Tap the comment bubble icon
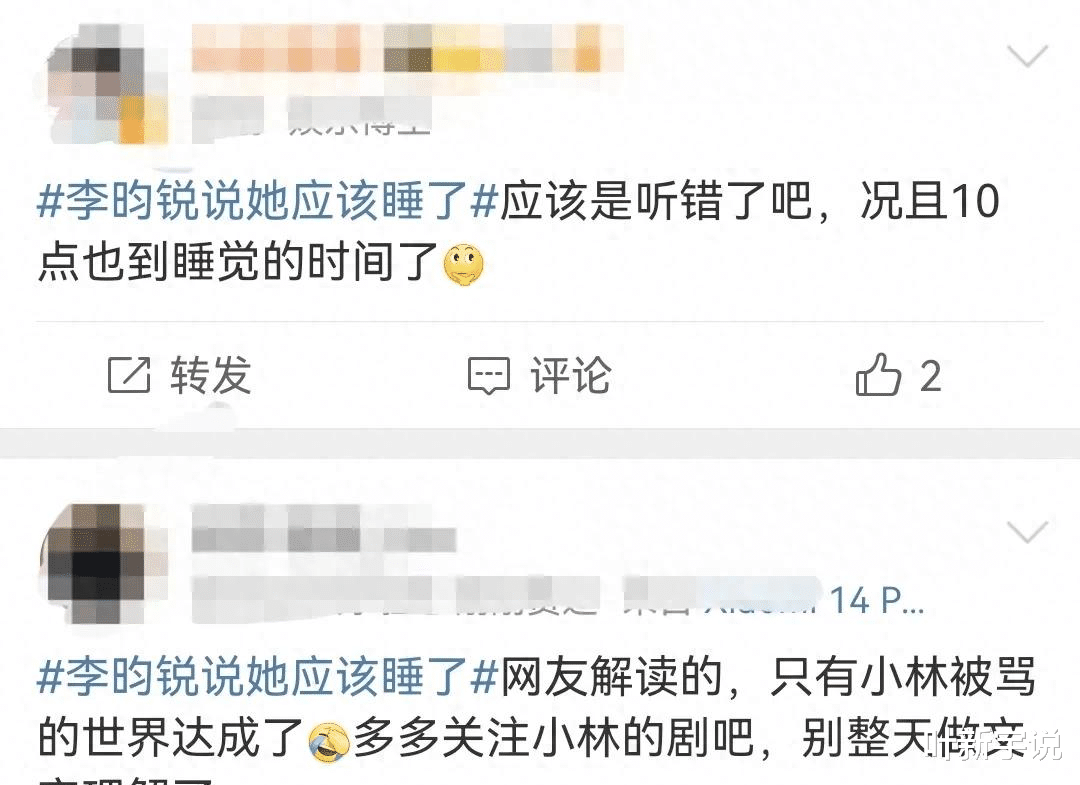The height and width of the screenshot is (785, 1080). click(489, 376)
